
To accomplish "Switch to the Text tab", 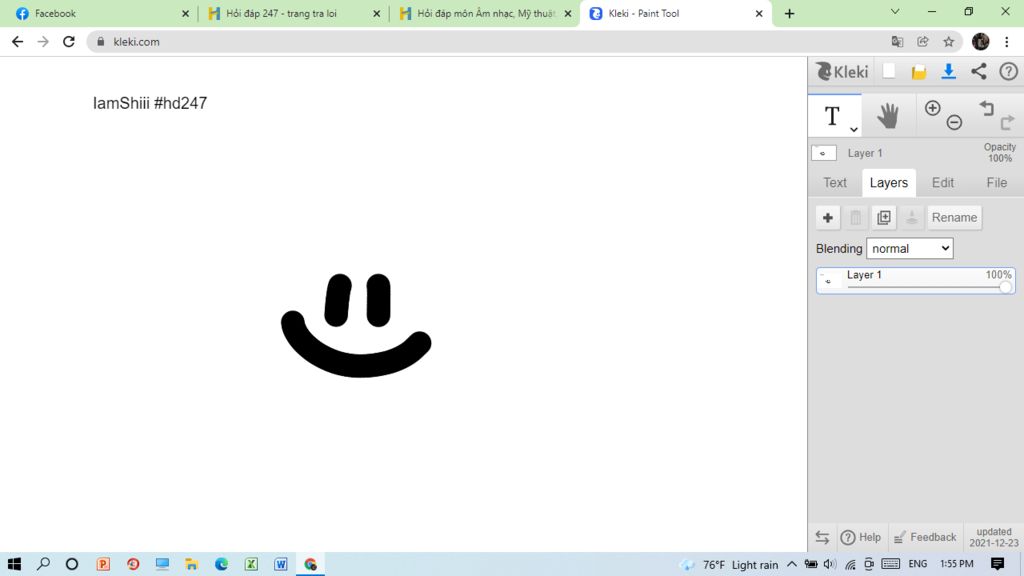I will point(835,183).
